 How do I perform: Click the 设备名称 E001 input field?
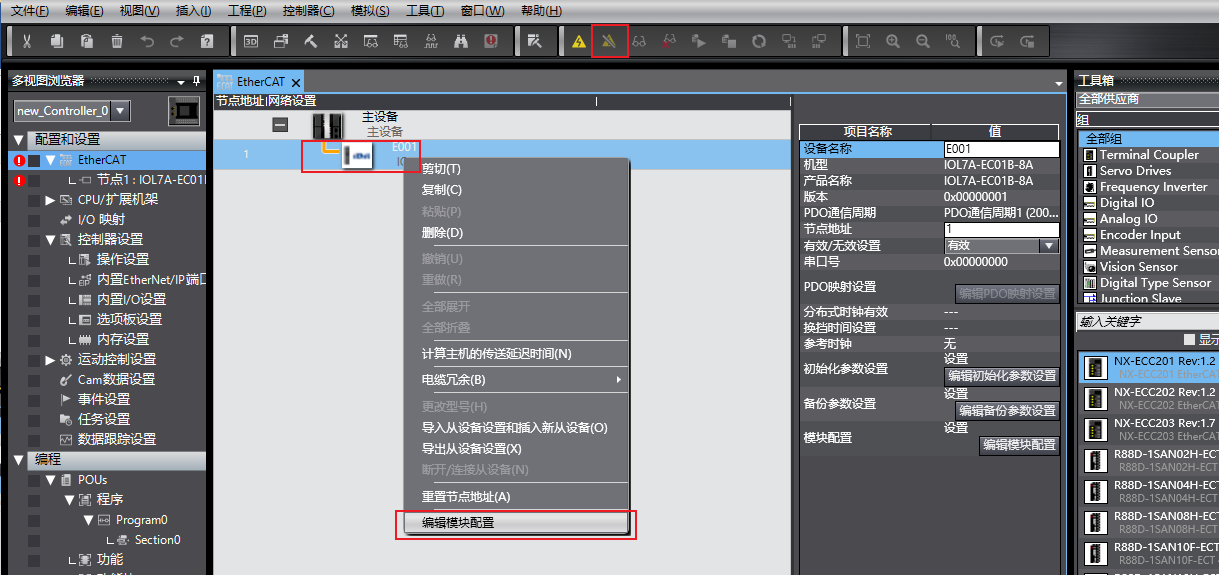pos(1000,149)
